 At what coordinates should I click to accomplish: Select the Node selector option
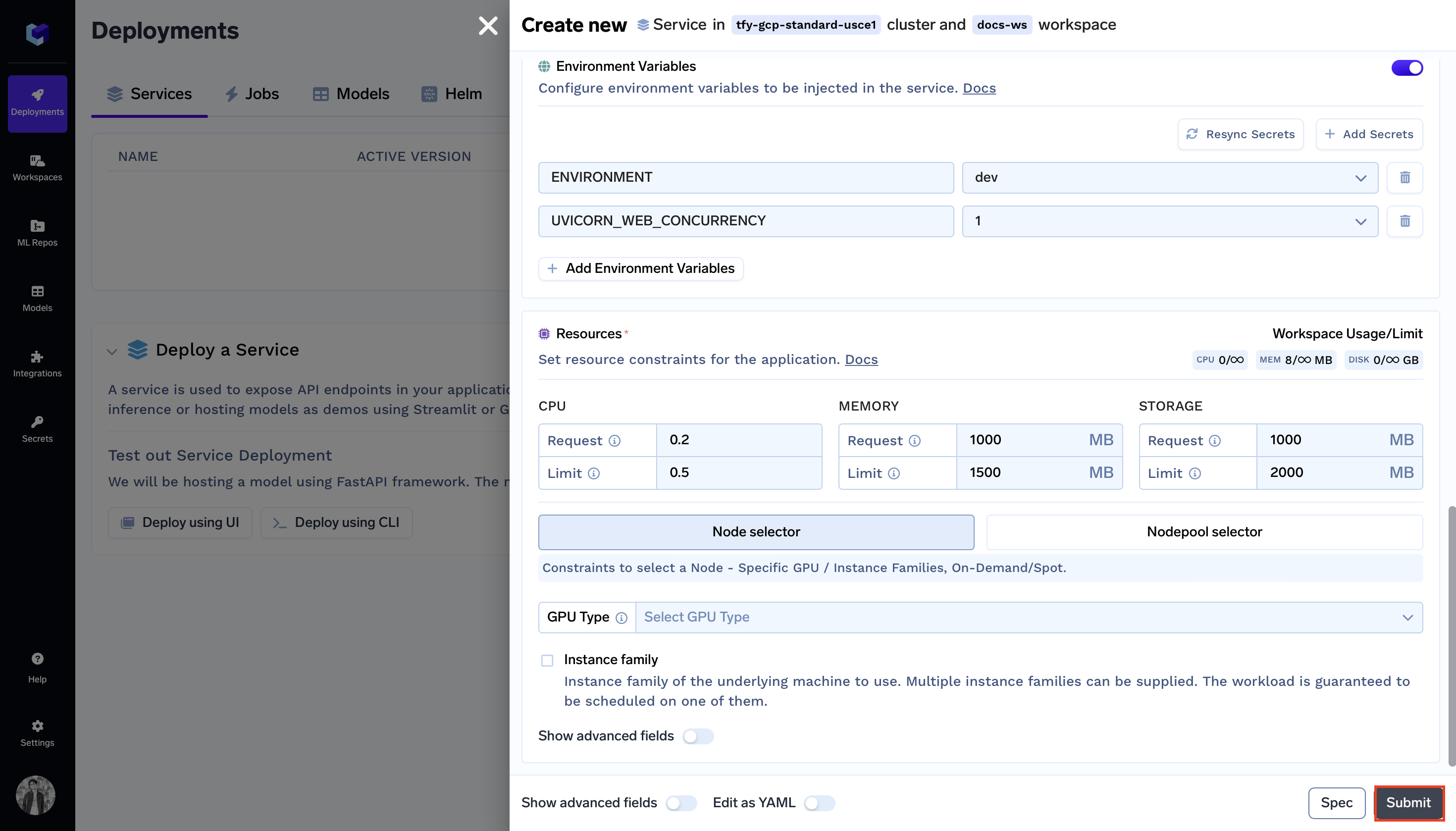(x=756, y=532)
